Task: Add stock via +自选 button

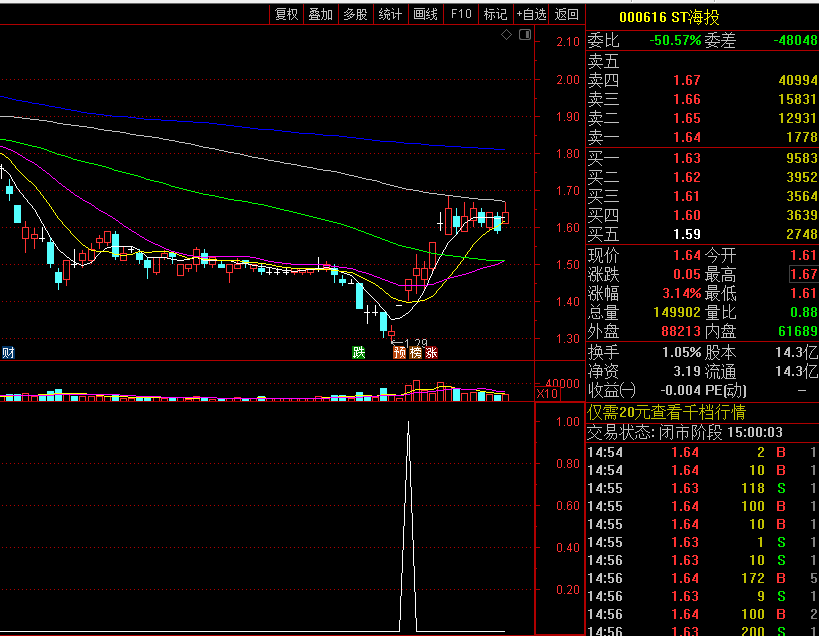Action: [531, 14]
